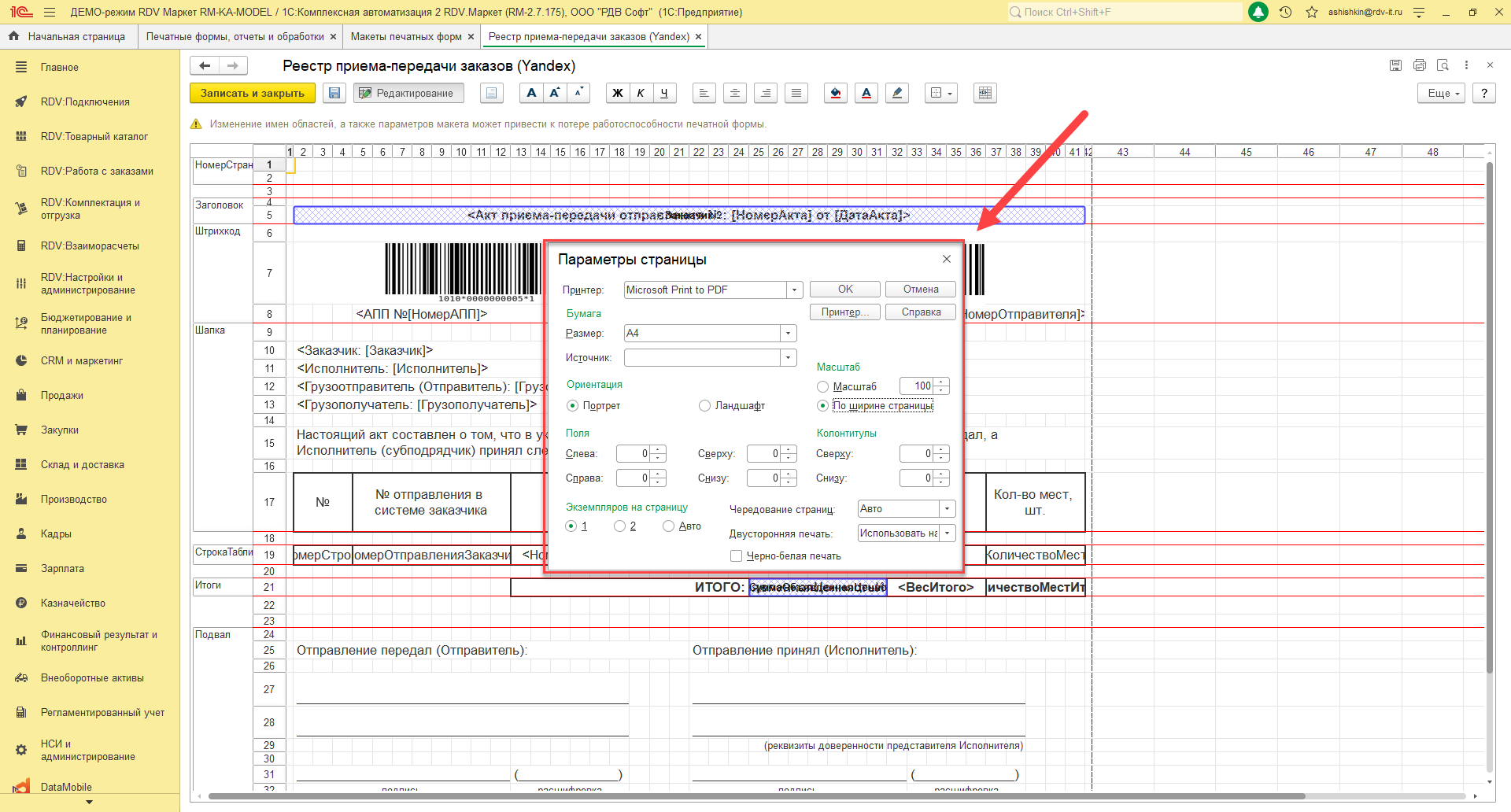Open the print preview icon at top right
This screenshot has width=1511, height=812.
[x=1443, y=65]
